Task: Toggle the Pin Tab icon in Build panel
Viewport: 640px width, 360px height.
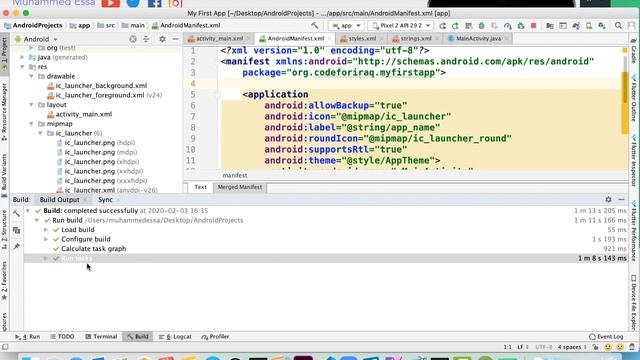Action: 16,246
